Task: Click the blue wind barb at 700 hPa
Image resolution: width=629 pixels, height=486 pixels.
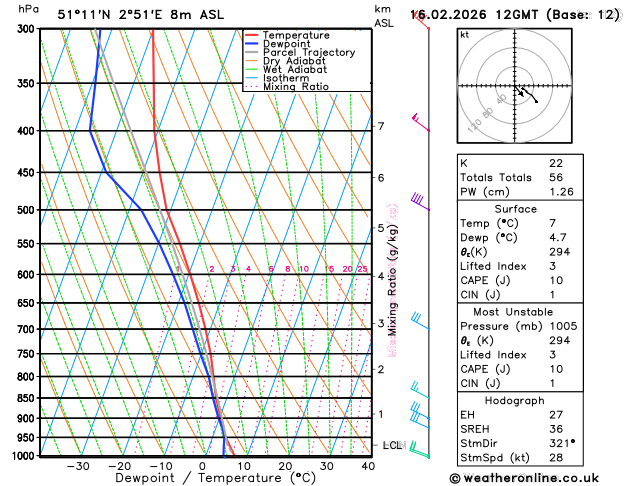Action: pos(420,321)
